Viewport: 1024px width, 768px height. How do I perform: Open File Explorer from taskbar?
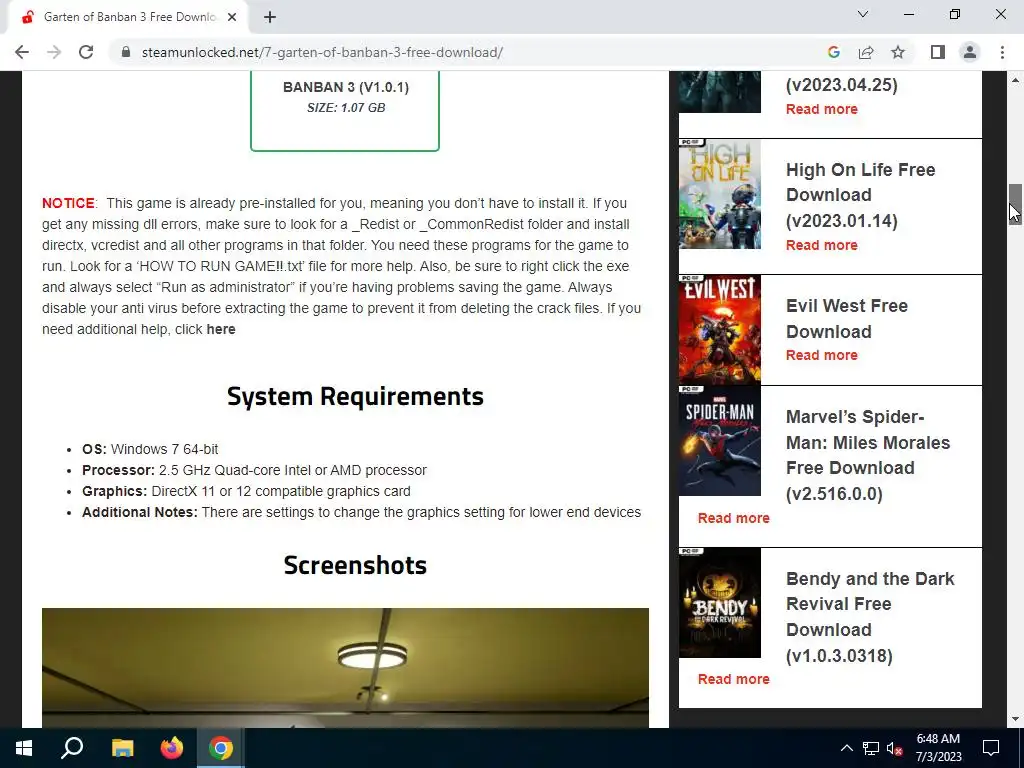[122, 748]
